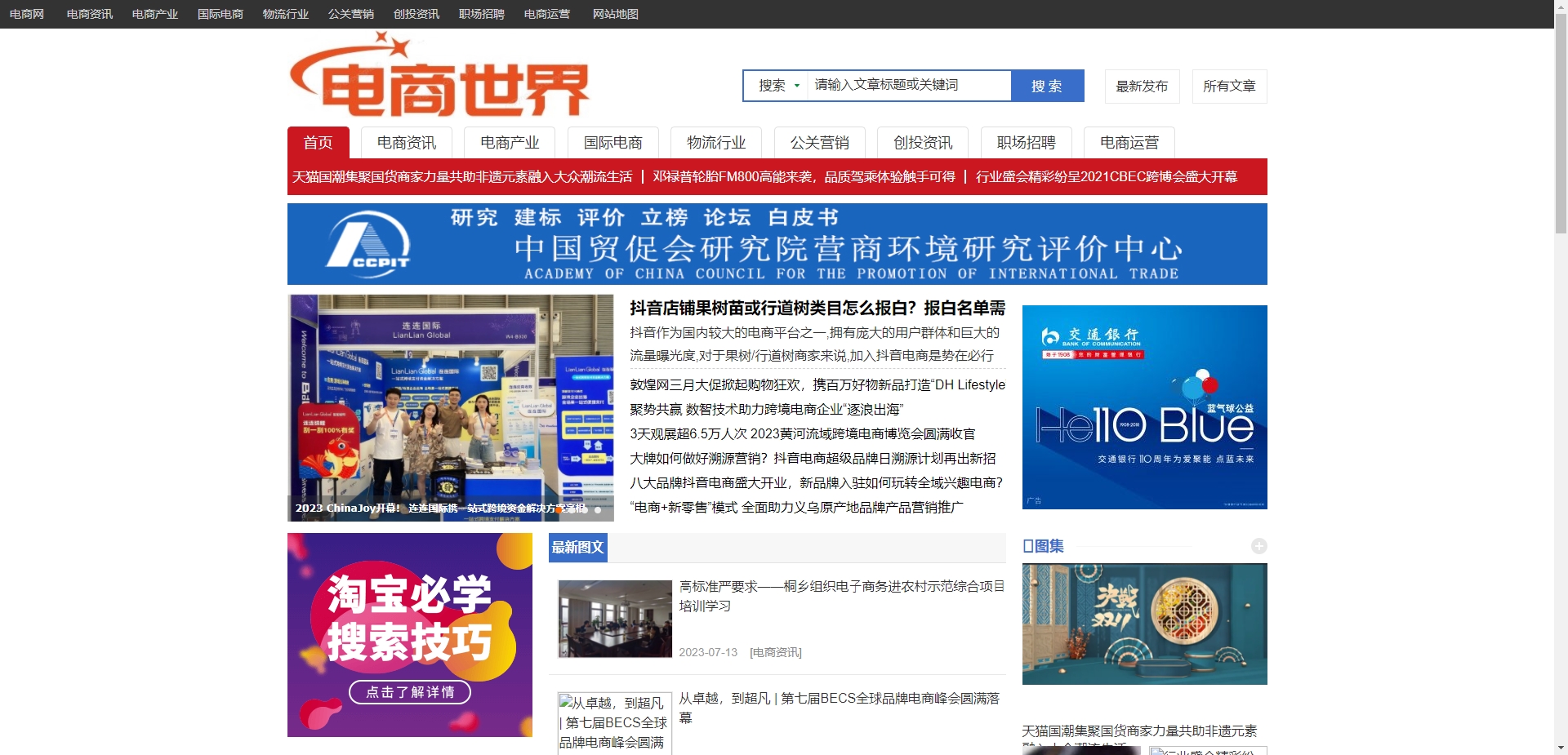Click the broken BECS峰会 image placeholder
The height and width of the screenshot is (755, 1568).
tap(615, 723)
